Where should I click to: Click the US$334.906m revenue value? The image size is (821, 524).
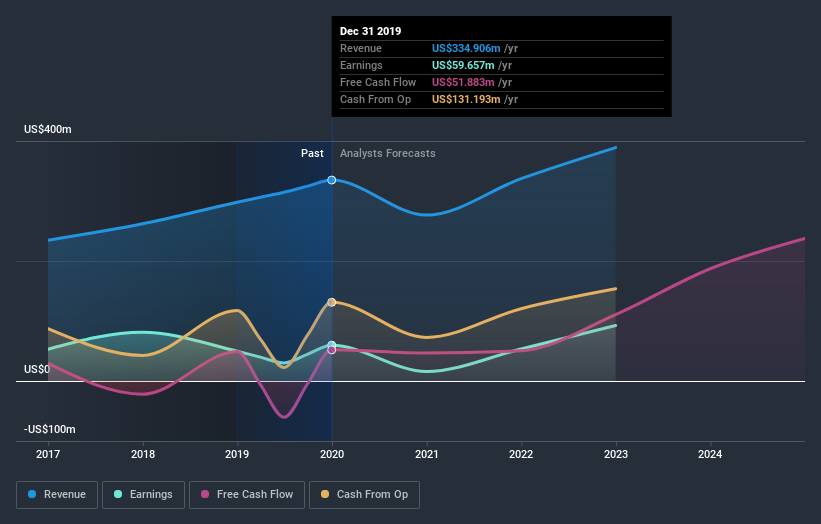[x=466, y=48]
